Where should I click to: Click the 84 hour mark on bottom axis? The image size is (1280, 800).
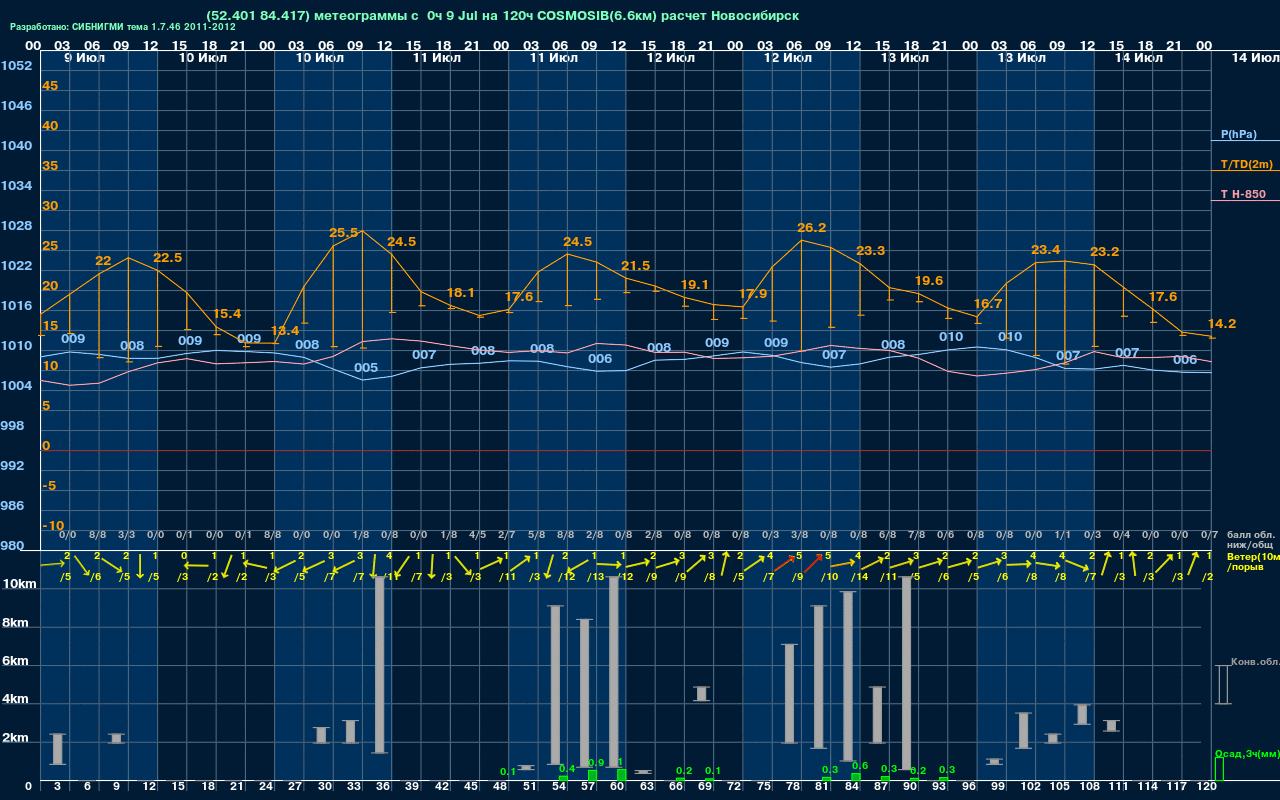[852, 787]
